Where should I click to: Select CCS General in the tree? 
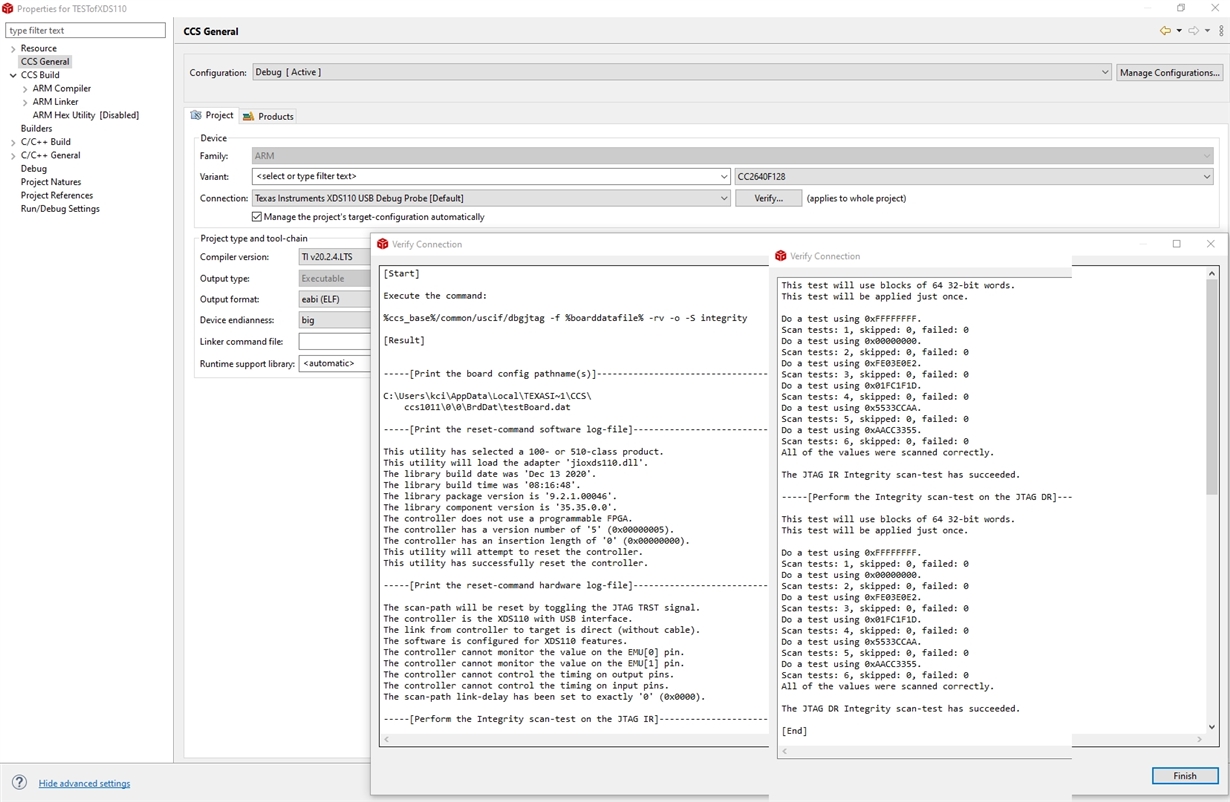click(45, 61)
